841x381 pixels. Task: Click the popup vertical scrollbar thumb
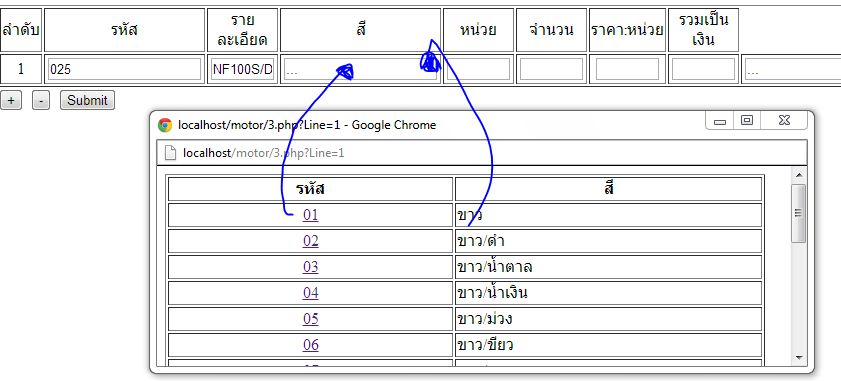coord(798,213)
